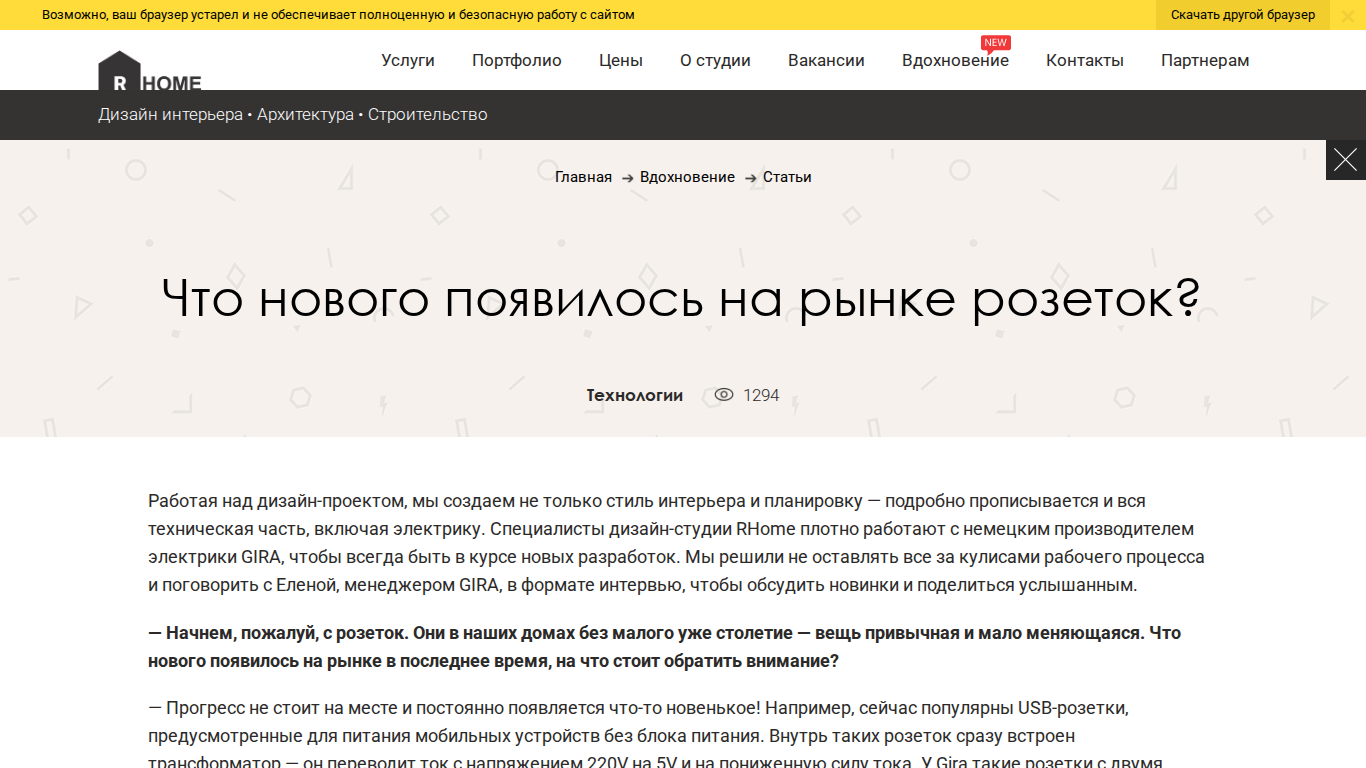Open the О студии menu item
1366x768 pixels.
[x=715, y=60]
